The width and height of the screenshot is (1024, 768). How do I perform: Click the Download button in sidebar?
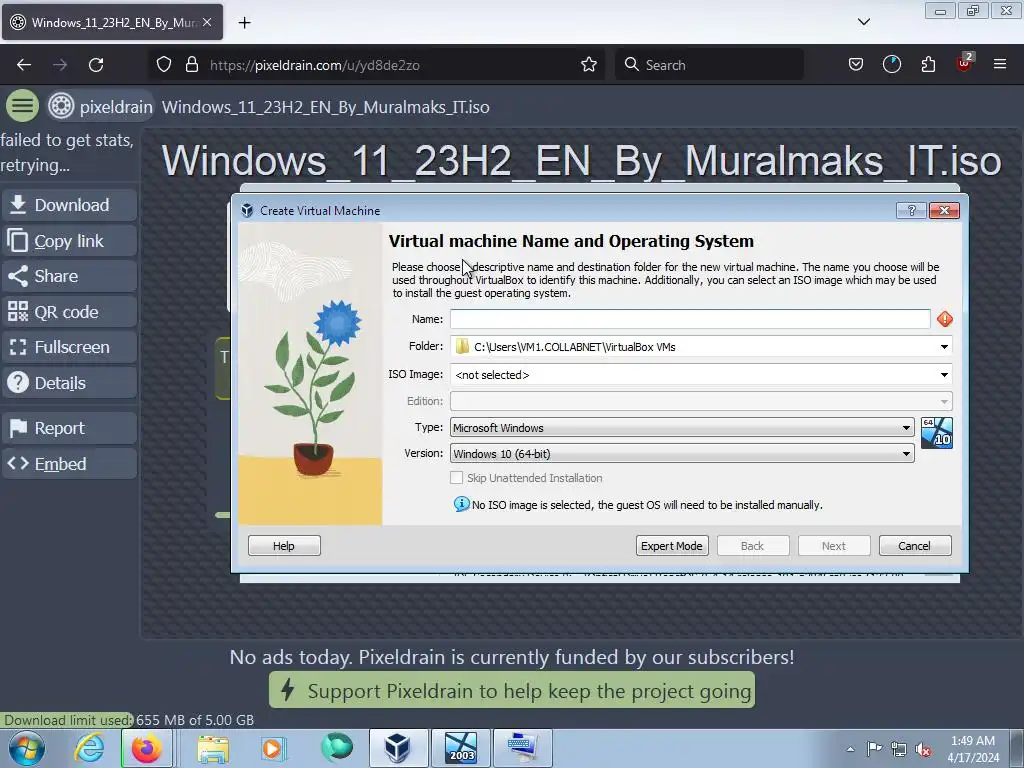pos(70,205)
